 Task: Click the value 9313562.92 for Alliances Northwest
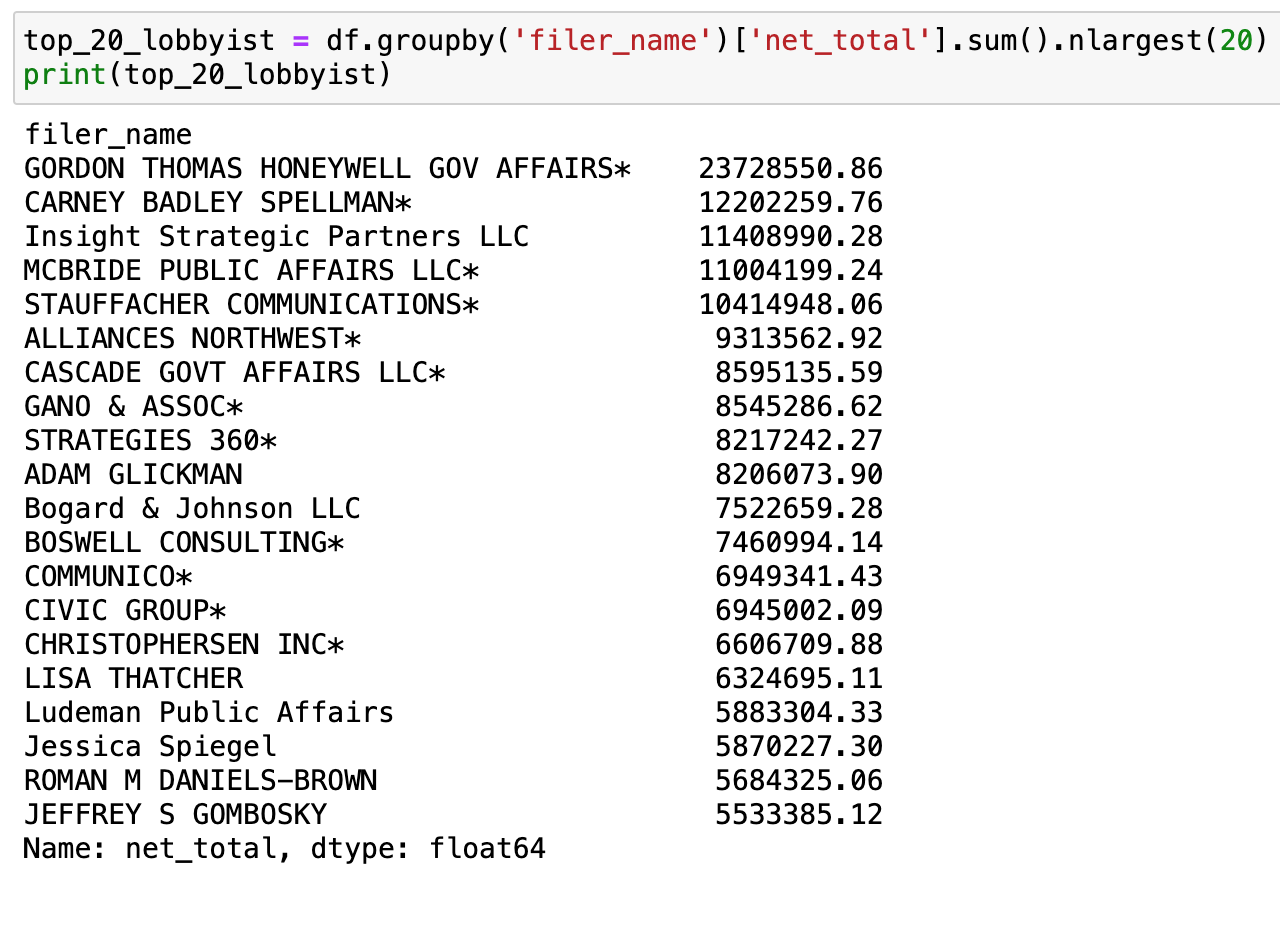click(798, 339)
